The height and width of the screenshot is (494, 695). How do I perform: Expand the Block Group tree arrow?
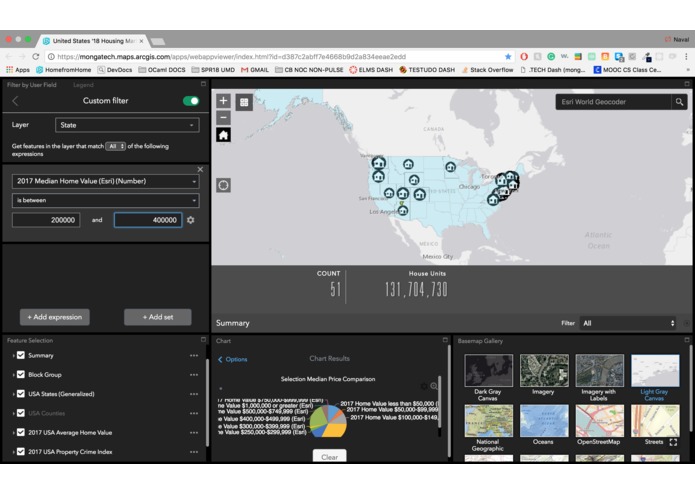point(14,375)
